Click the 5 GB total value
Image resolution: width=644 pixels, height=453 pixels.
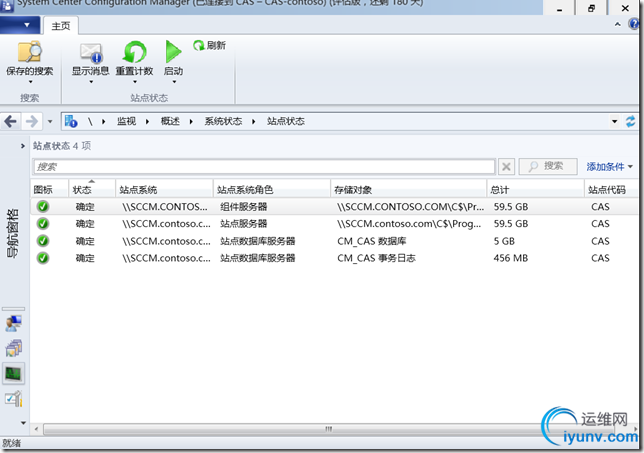tap(504, 241)
